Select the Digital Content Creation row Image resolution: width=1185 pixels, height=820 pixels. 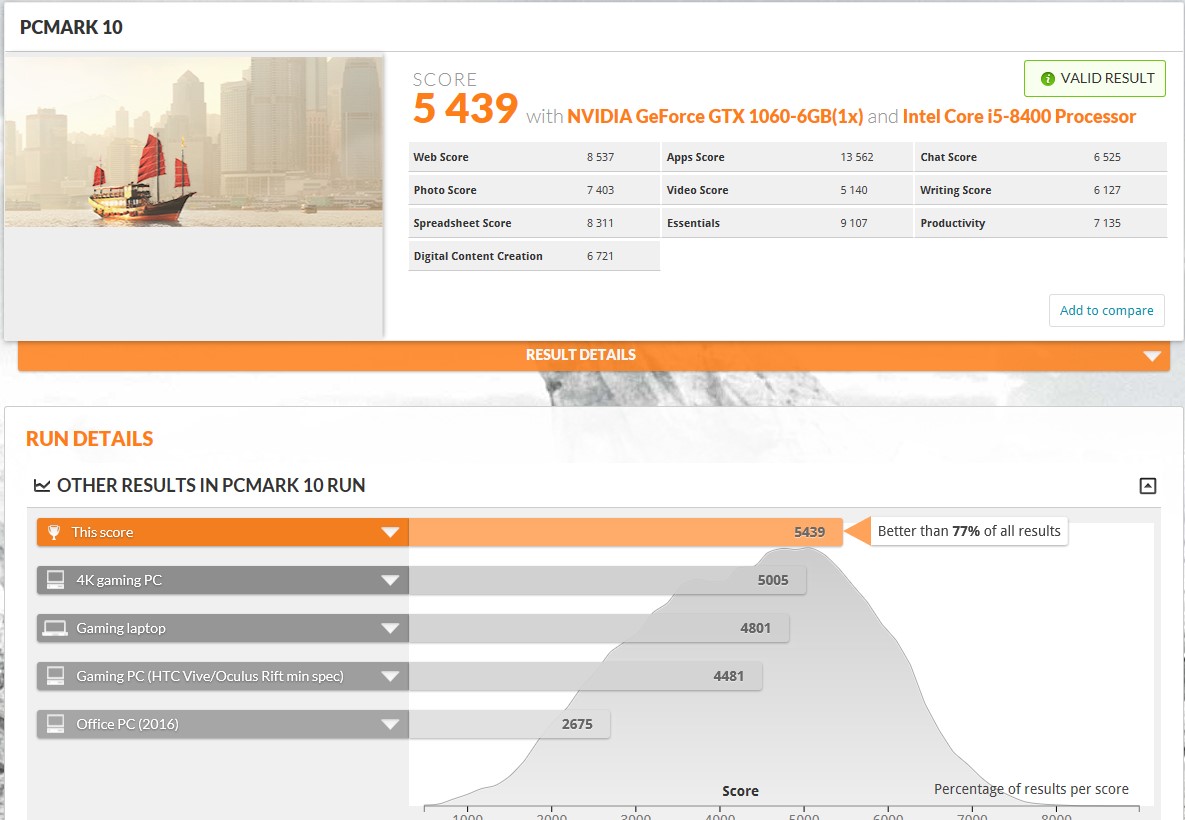click(534, 256)
